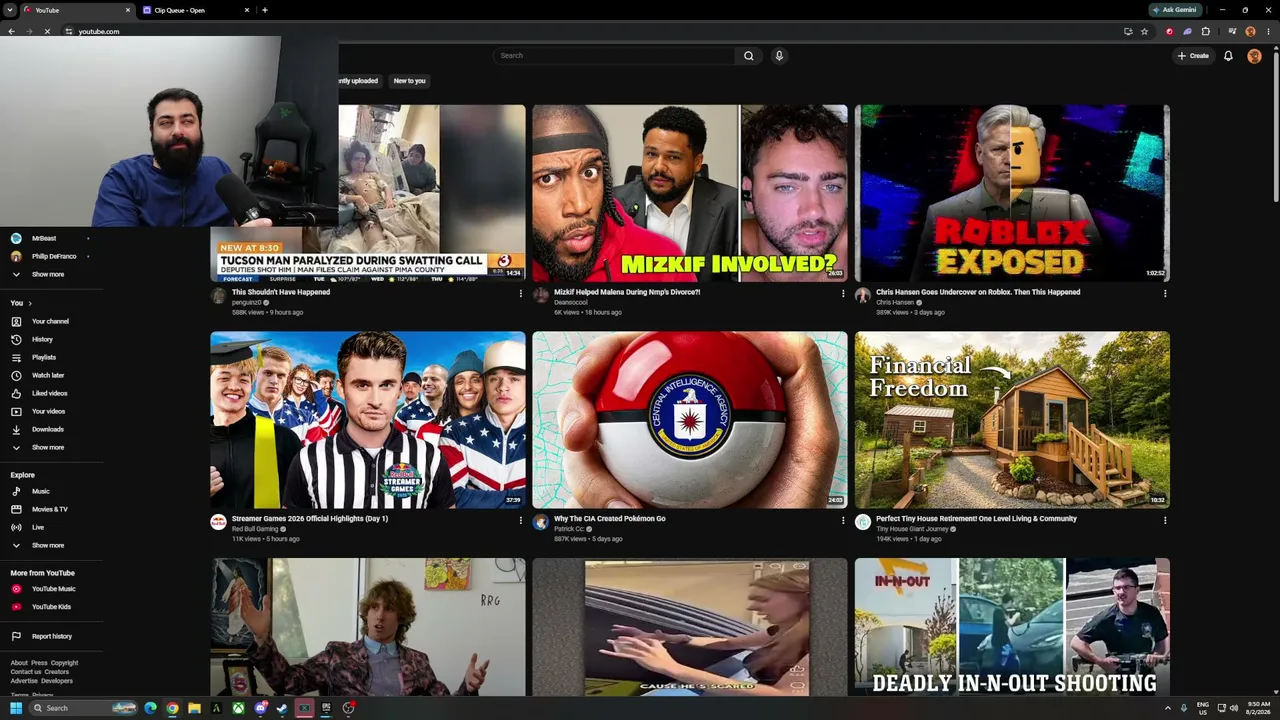
Task: Open Report history in the sidebar
Action: coord(51,636)
